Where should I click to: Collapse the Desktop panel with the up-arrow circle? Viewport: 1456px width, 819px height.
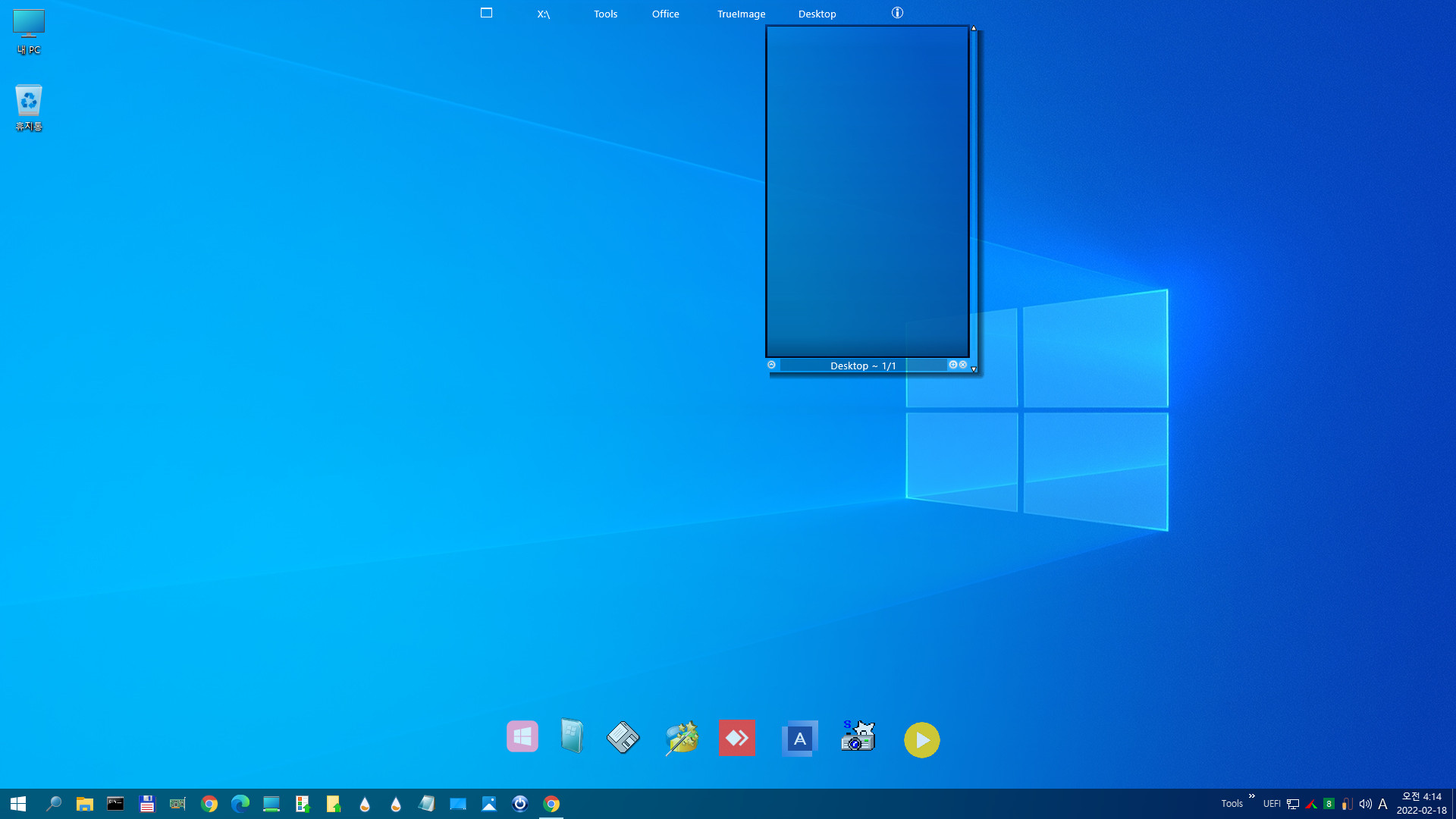771,365
